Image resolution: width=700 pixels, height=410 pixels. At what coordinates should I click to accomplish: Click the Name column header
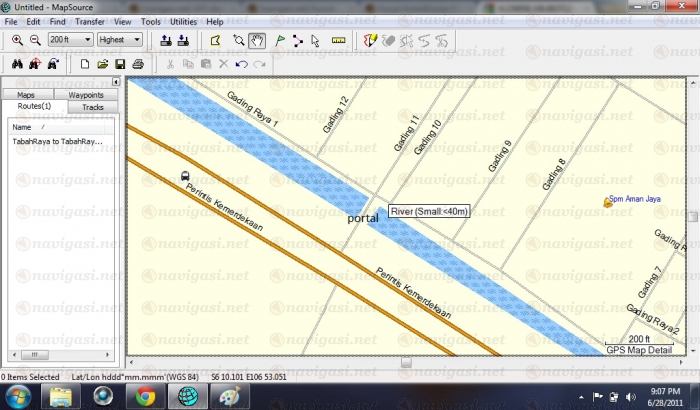click(22, 127)
